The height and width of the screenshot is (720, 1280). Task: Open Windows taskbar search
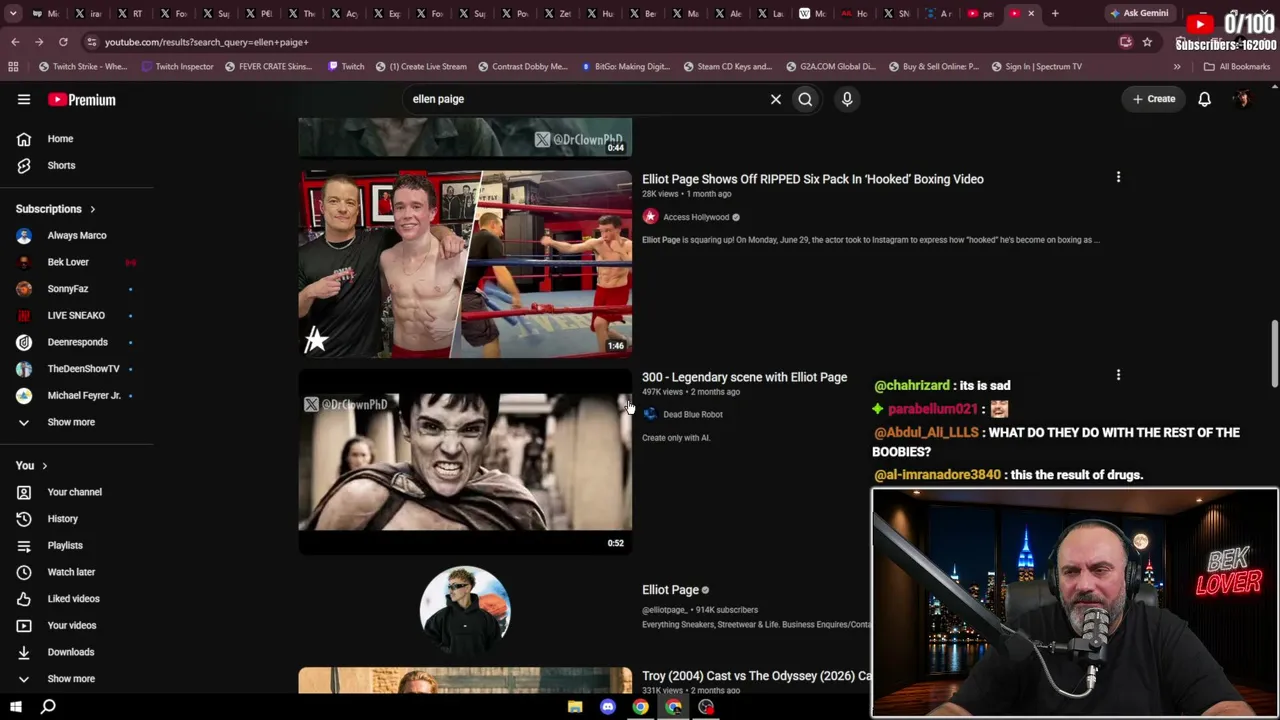(48, 707)
